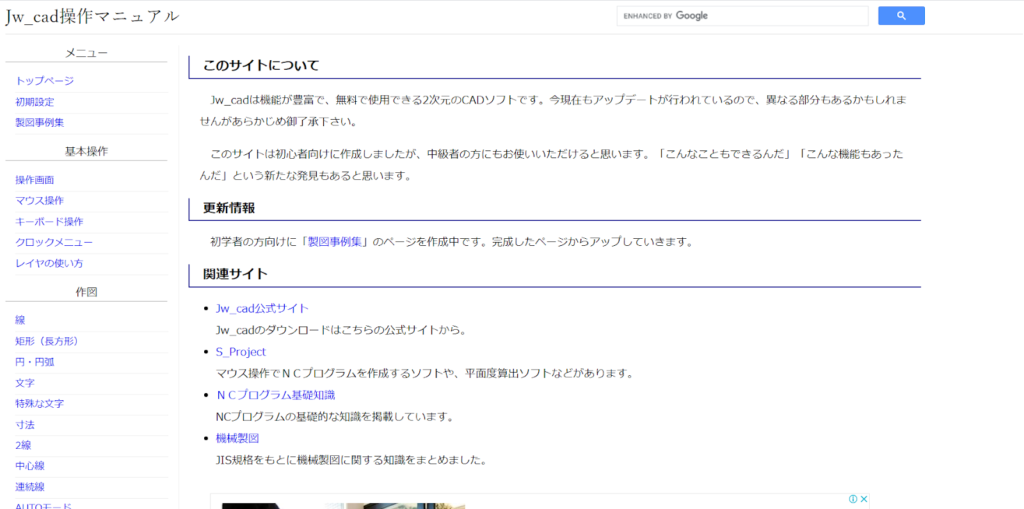Open レイヤの使い方 sidebar link
Image resolution: width=1024 pixels, height=509 pixels.
49,263
